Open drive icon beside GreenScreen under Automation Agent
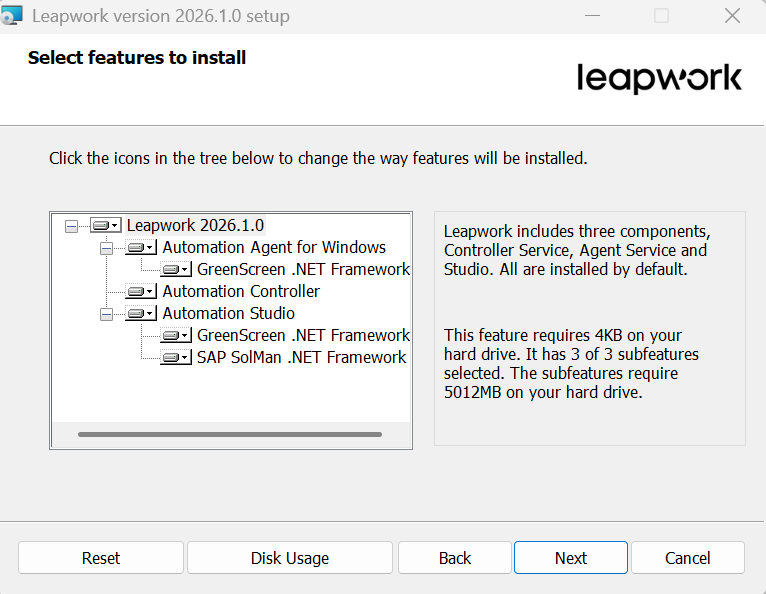Screen dimensions: 766x594 click(x=176, y=269)
